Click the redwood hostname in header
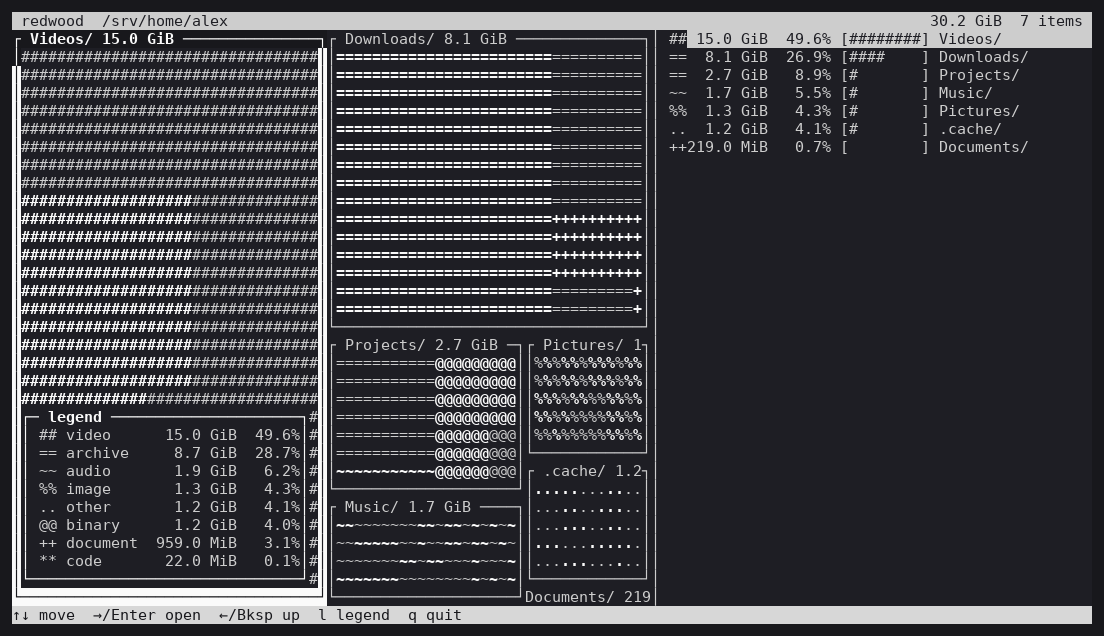Image resolution: width=1104 pixels, height=636 pixels. pyautogui.click(x=52, y=21)
